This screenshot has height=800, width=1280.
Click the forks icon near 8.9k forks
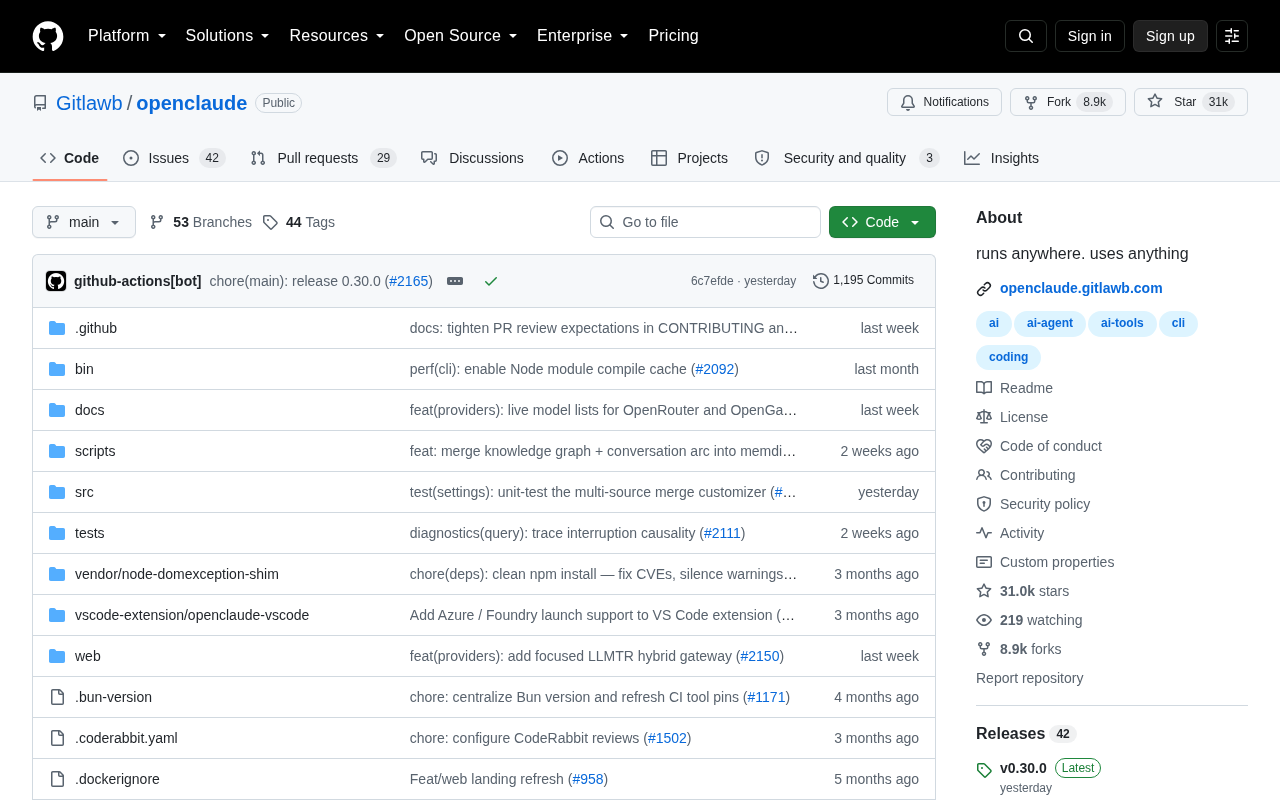tap(984, 649)
